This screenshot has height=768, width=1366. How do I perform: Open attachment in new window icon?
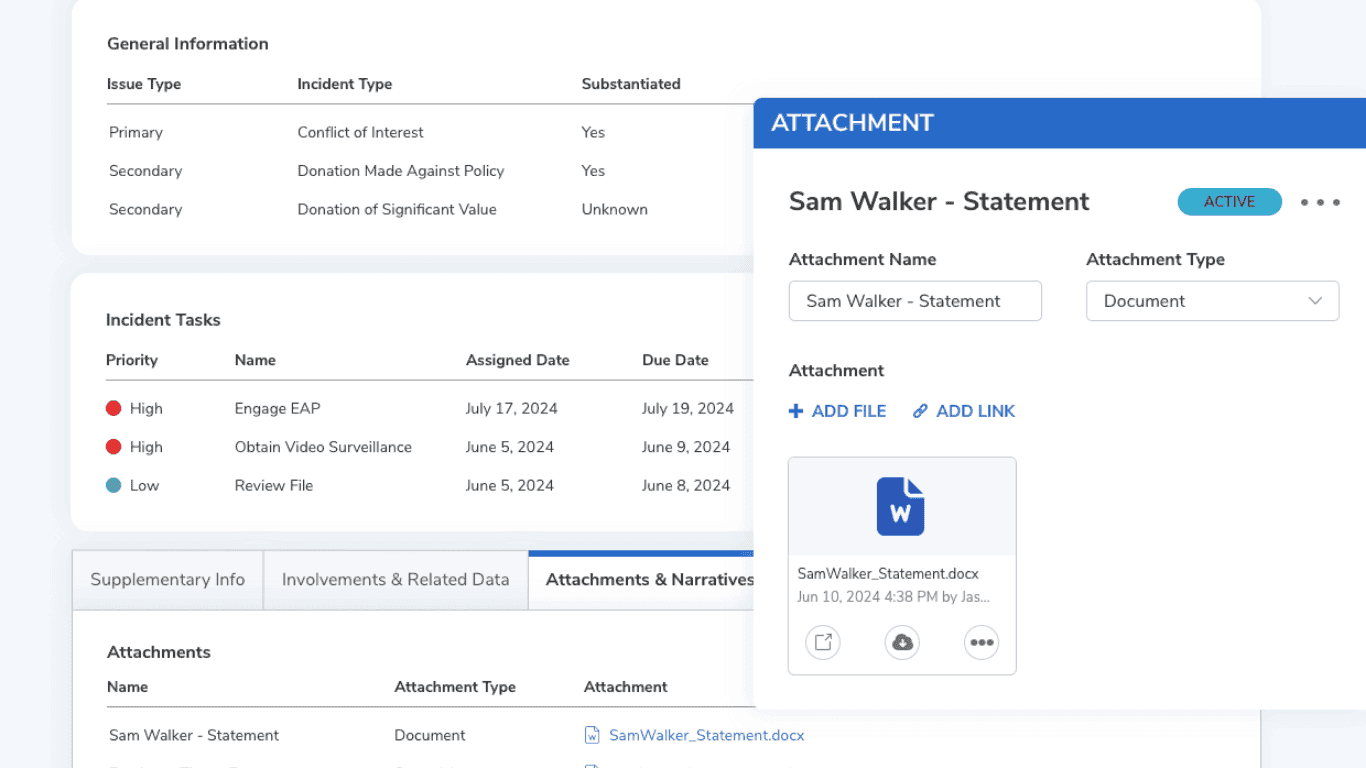[823, 643]
